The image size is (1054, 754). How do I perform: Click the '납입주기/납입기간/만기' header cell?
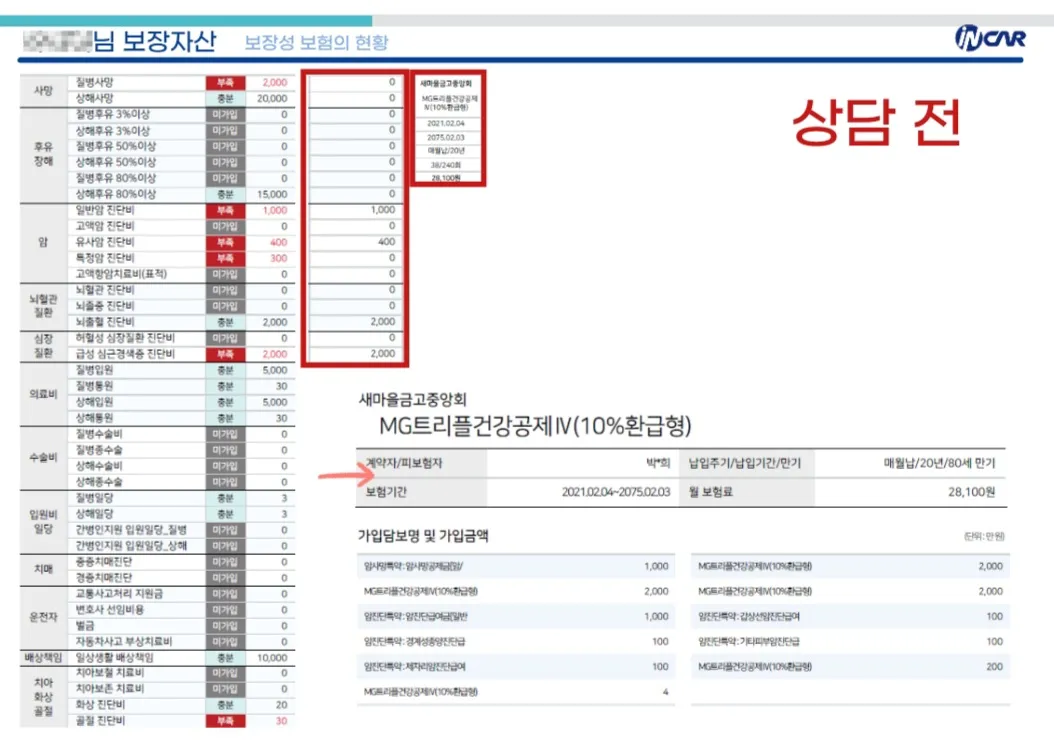(x=745, y=463)
